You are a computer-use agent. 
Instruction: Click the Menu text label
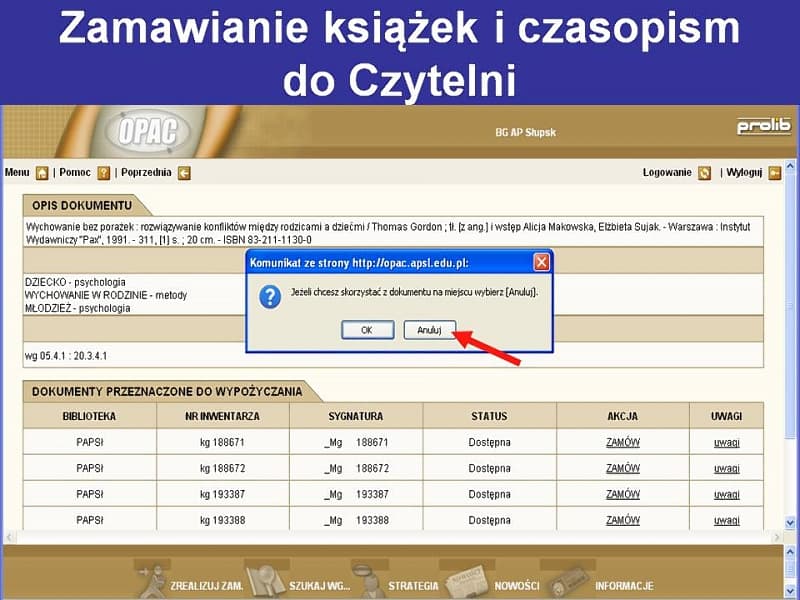click(17, 173)
